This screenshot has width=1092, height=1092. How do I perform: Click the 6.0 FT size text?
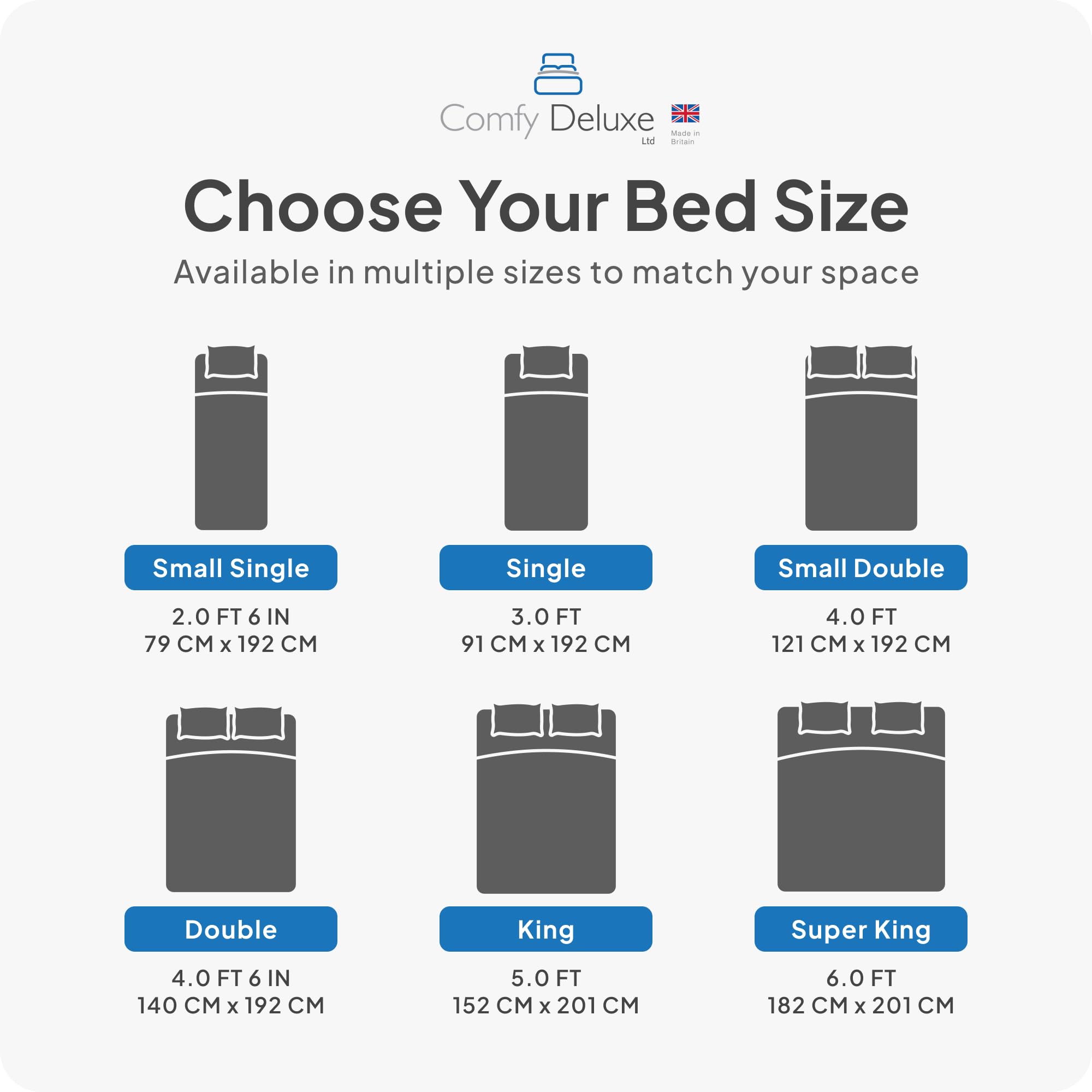click(861, 978)
